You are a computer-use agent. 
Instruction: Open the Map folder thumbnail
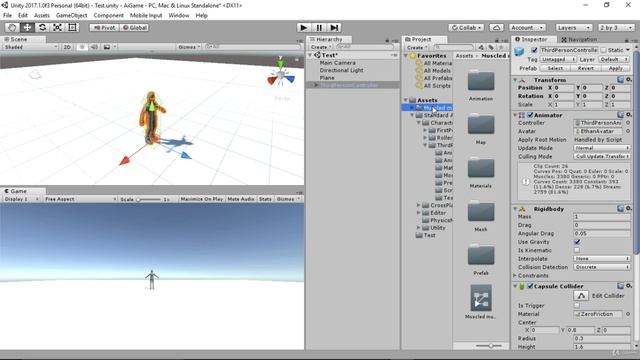coord(481,124)
